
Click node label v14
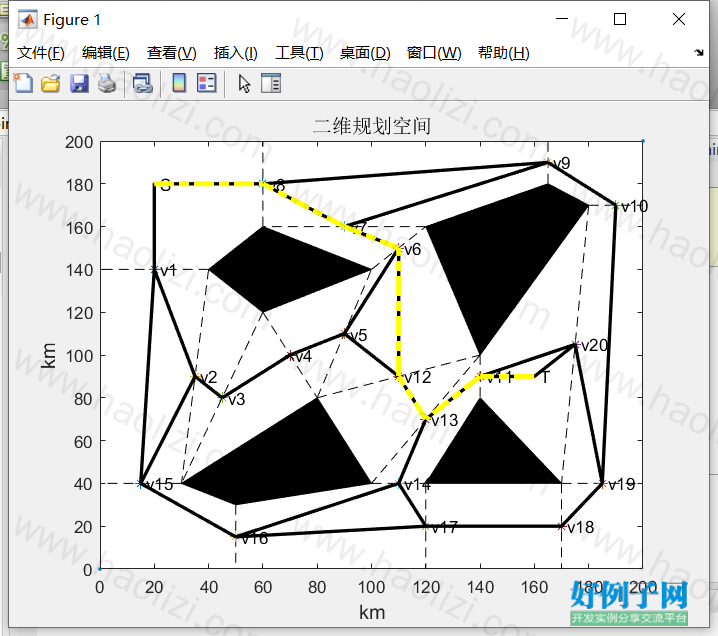coord(418,484)
